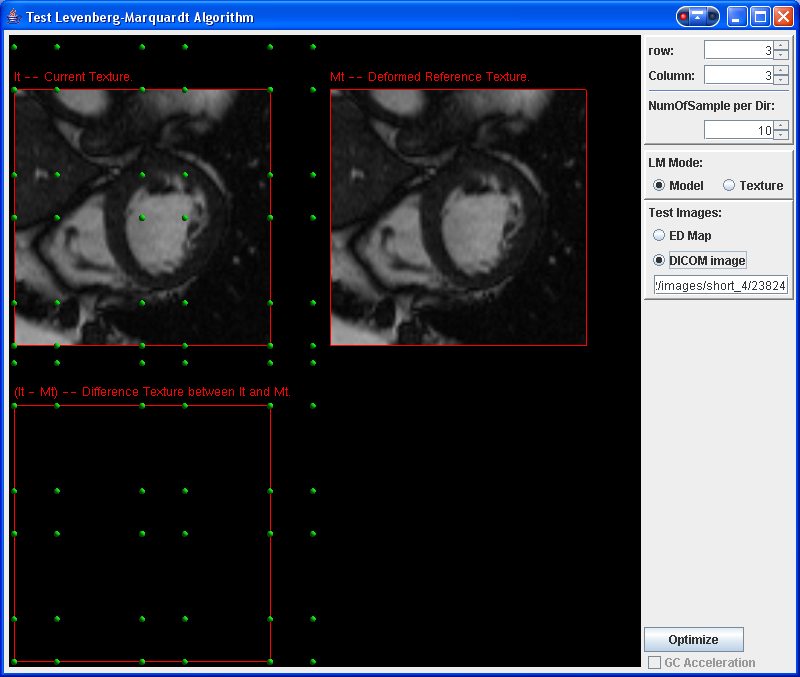Close the Levenberg-Marquardt window
This screenshot has height=677, width=800.
pos(783,17)
